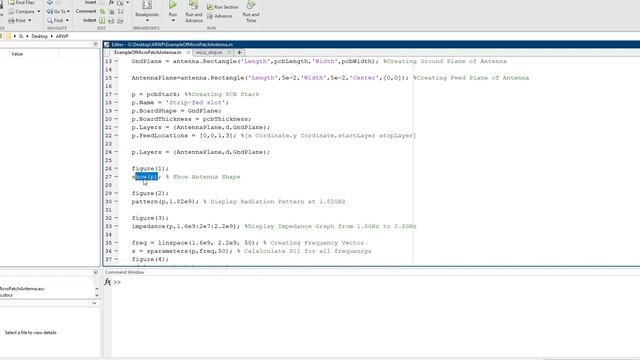Switch to the micro_strip.m tab
The width and height of the screenshot is (640, 360).
tap(209, 53)
